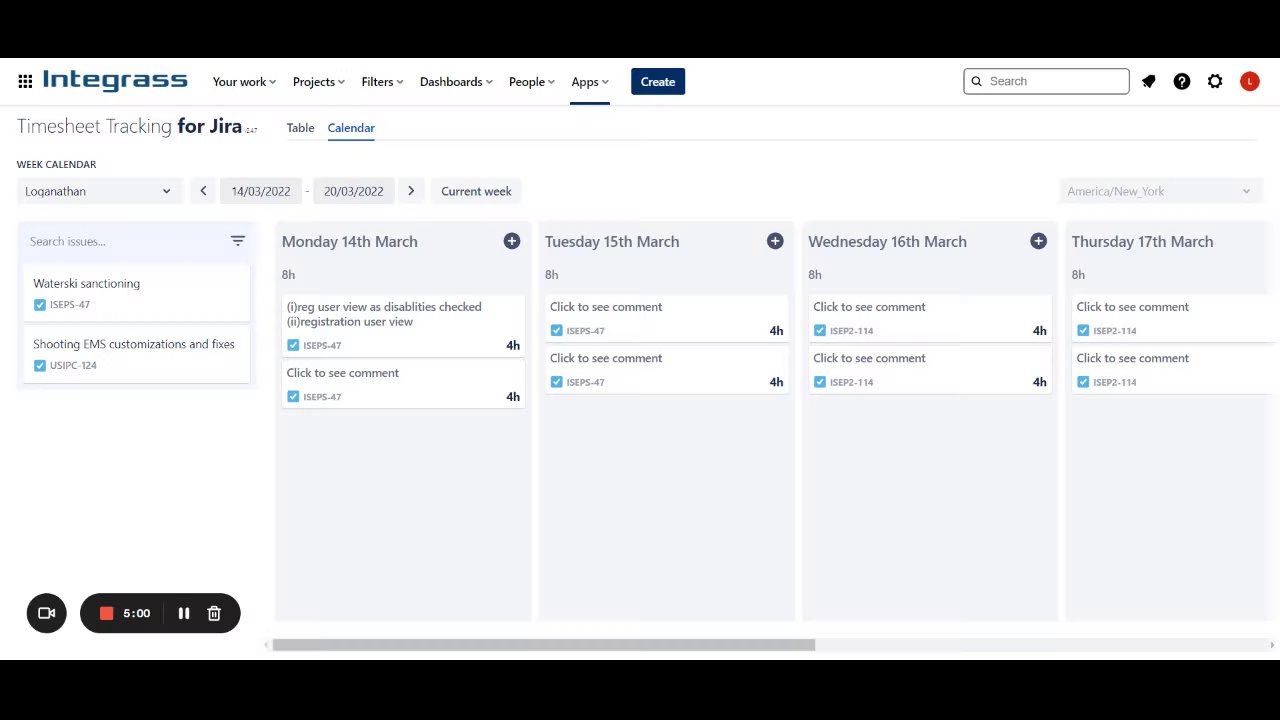Screen dimensions: 1280x720
Task: Click task icon on Tuesday's second ISEPS-47 entry
Action: point(556,382)
